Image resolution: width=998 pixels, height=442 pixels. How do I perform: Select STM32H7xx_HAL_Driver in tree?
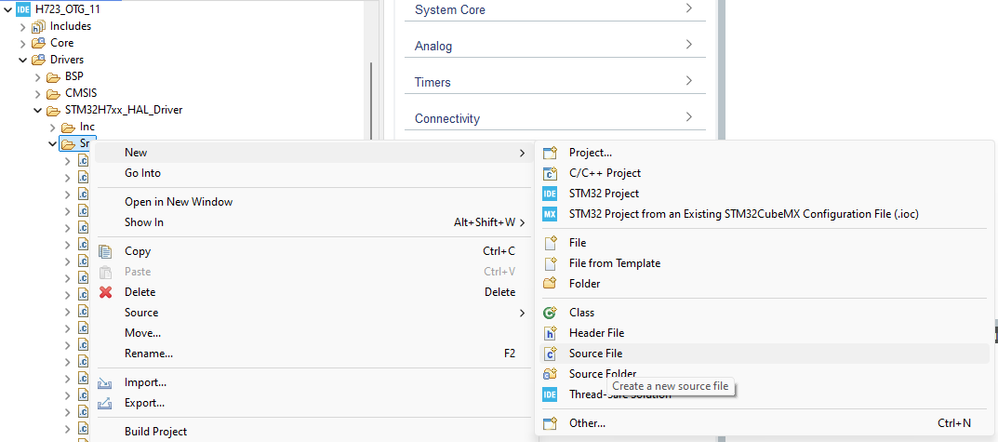pyautogui.click(x=123, y=110)
